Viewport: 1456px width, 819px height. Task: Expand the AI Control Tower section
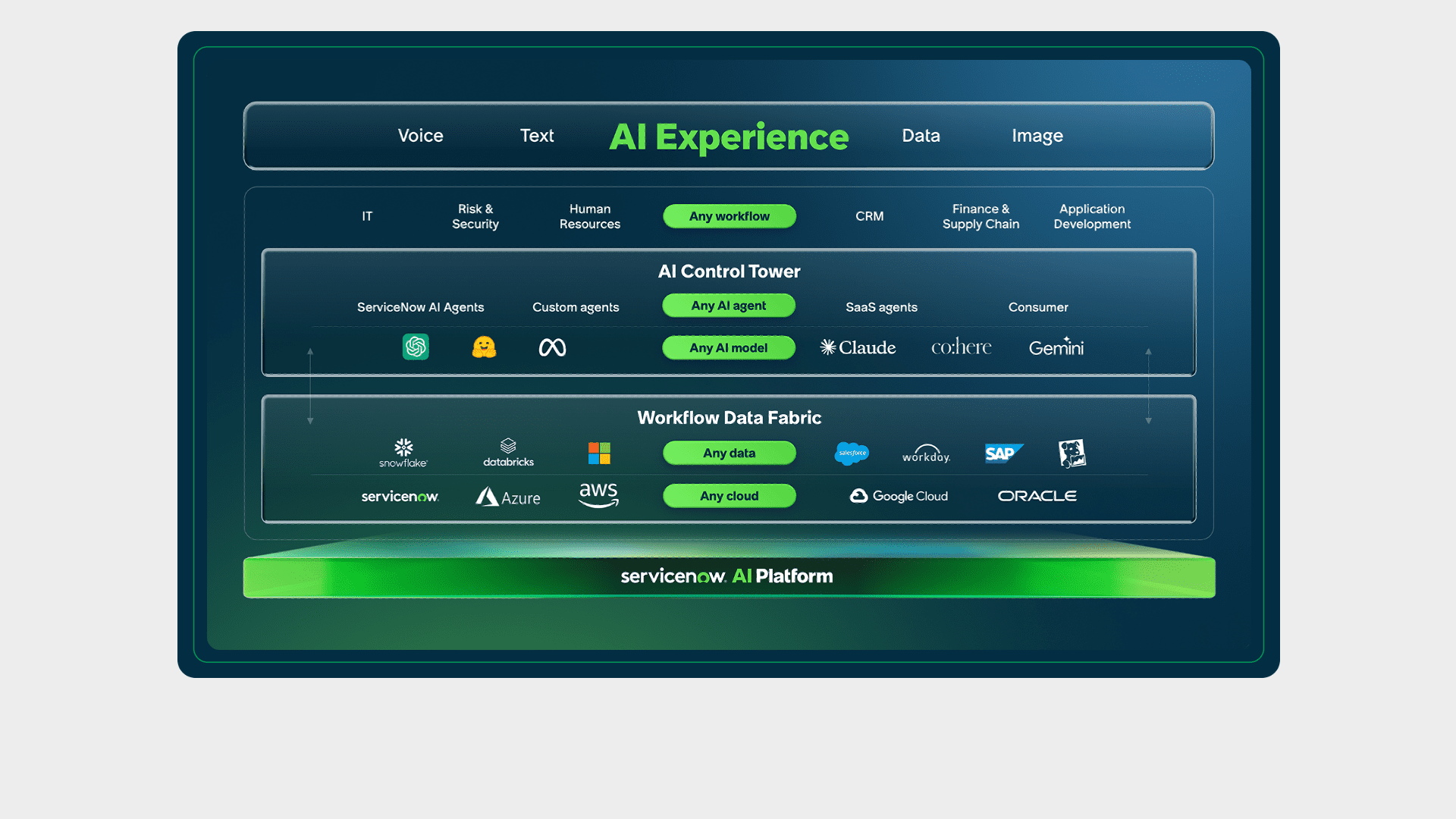(x=729, y=271)
